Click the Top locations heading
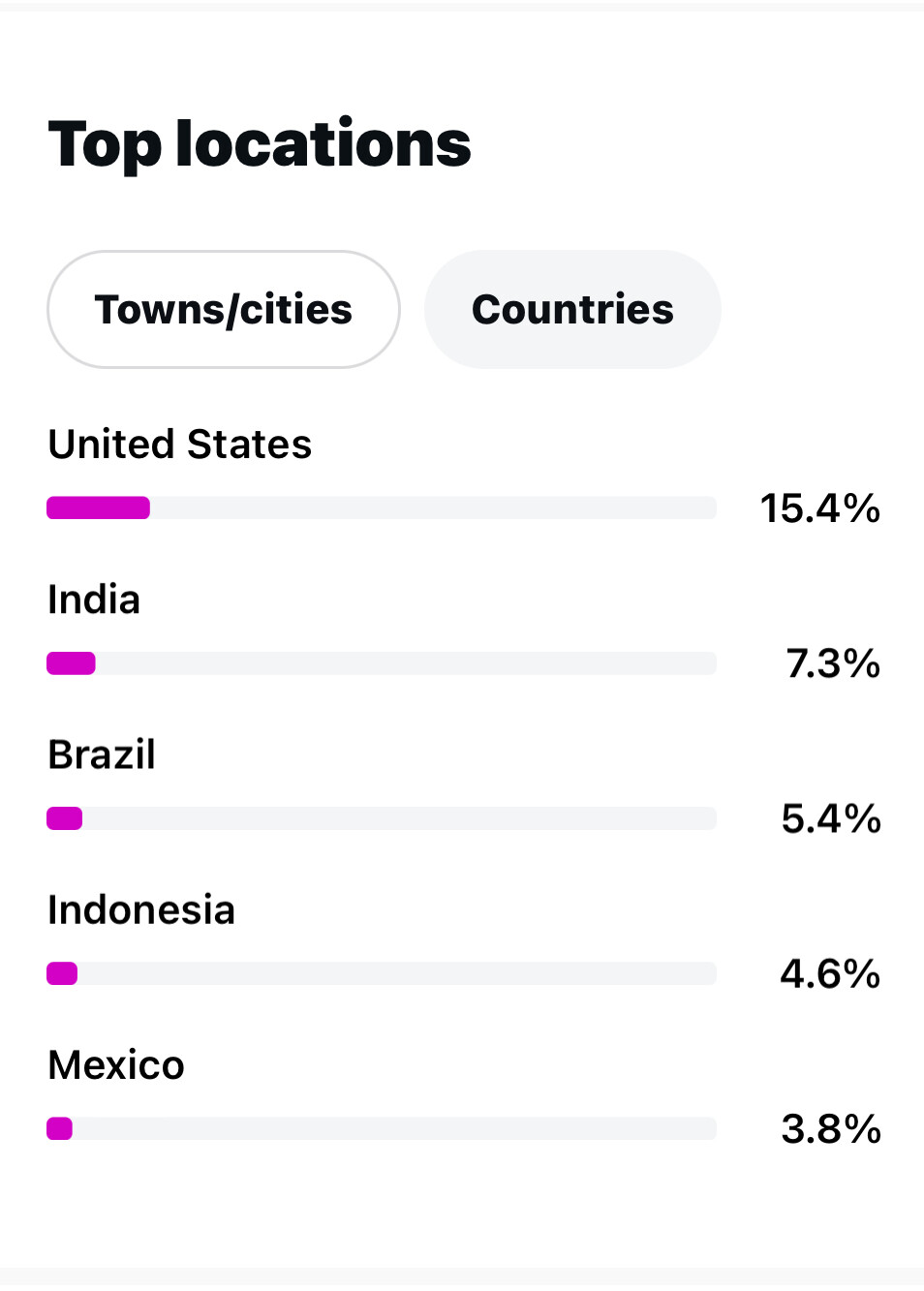The image size is (924, 1291). click(260, 144)
